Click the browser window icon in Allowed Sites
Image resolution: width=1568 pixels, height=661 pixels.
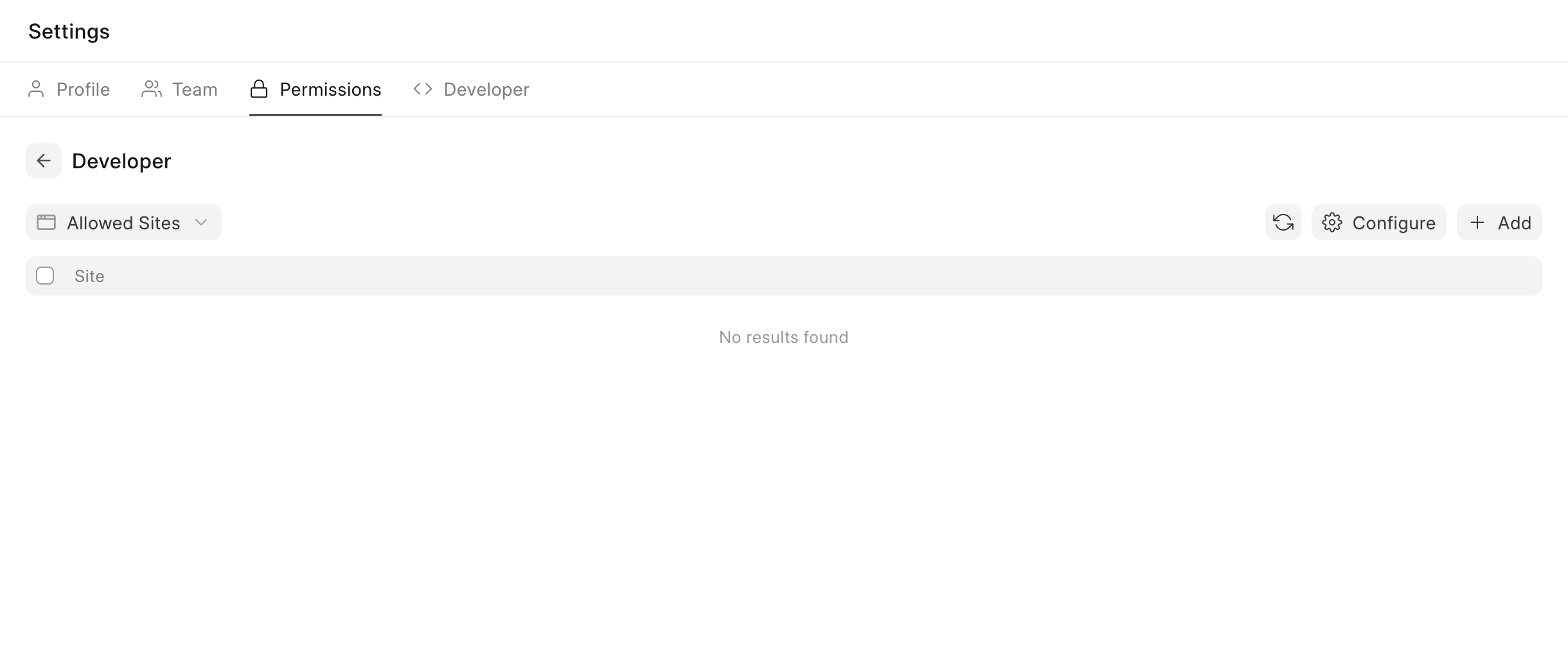(46, 223)
